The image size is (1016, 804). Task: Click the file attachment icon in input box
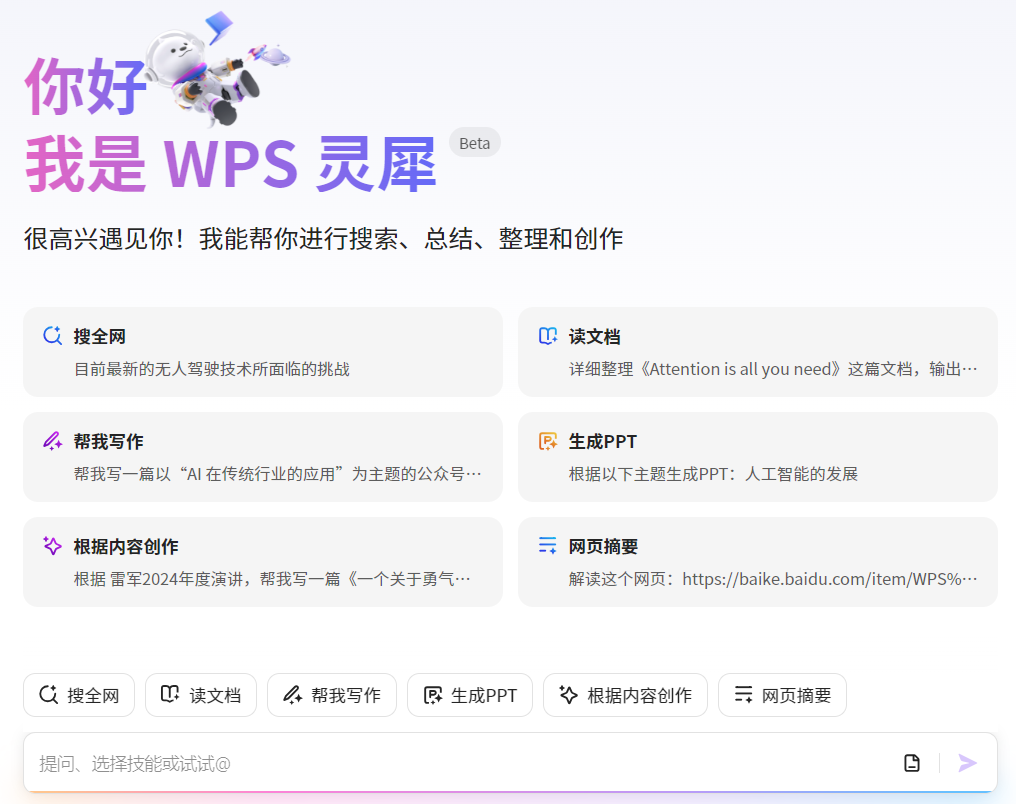[x=912, y=763]
